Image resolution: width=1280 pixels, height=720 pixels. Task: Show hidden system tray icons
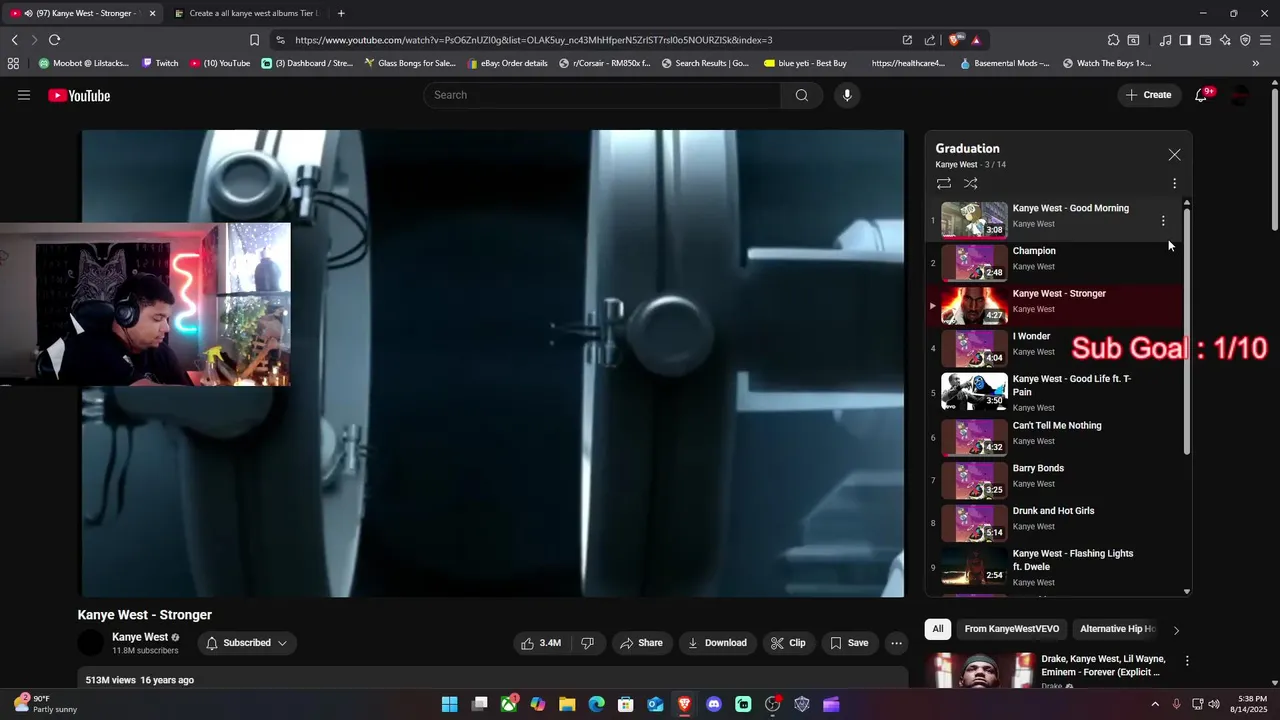(x=1155, y=704)
